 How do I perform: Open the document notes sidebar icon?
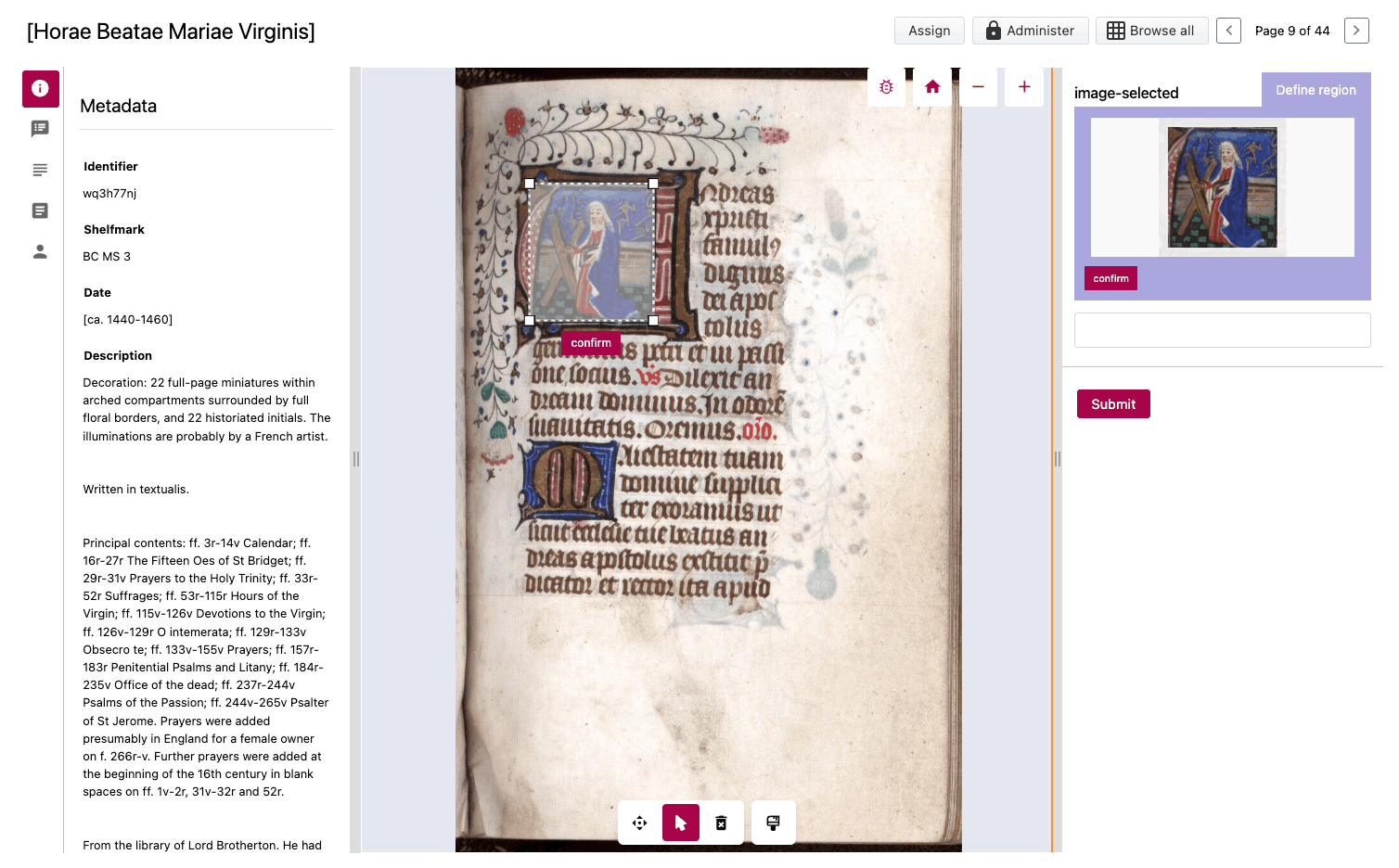[x=40, y=211]
